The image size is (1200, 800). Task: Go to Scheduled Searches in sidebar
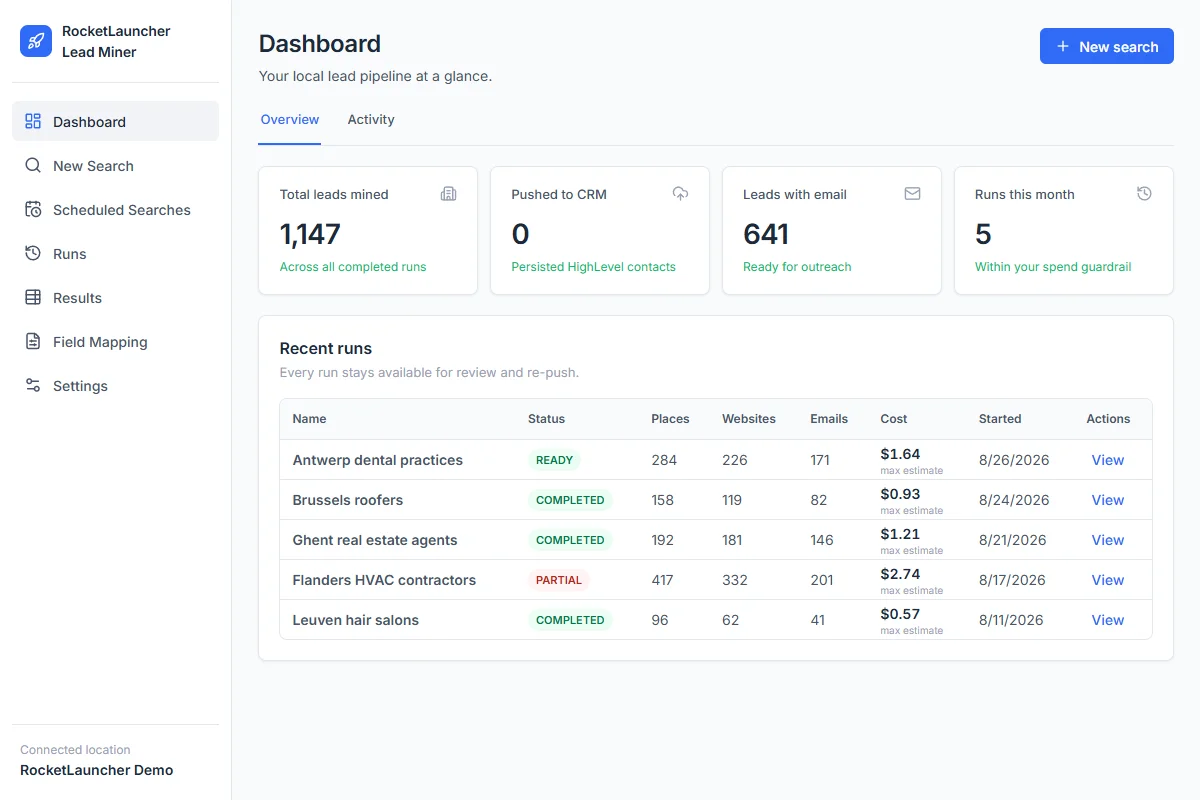pyautogui.click(x=115, y=209)
